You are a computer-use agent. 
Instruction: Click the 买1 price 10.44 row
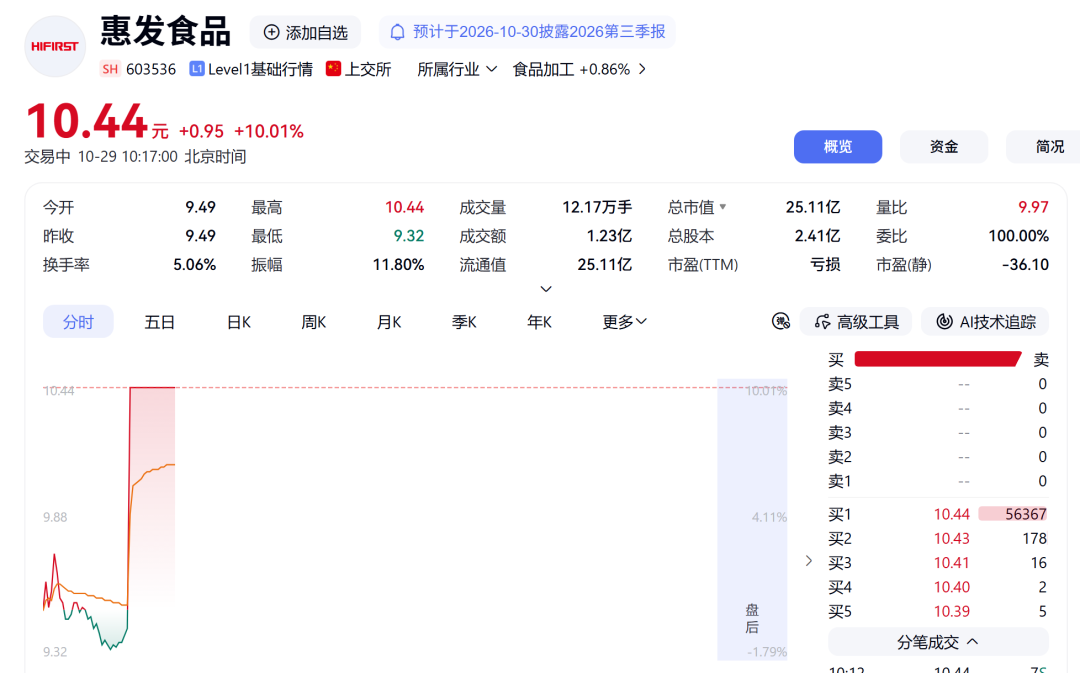point(938,514)
